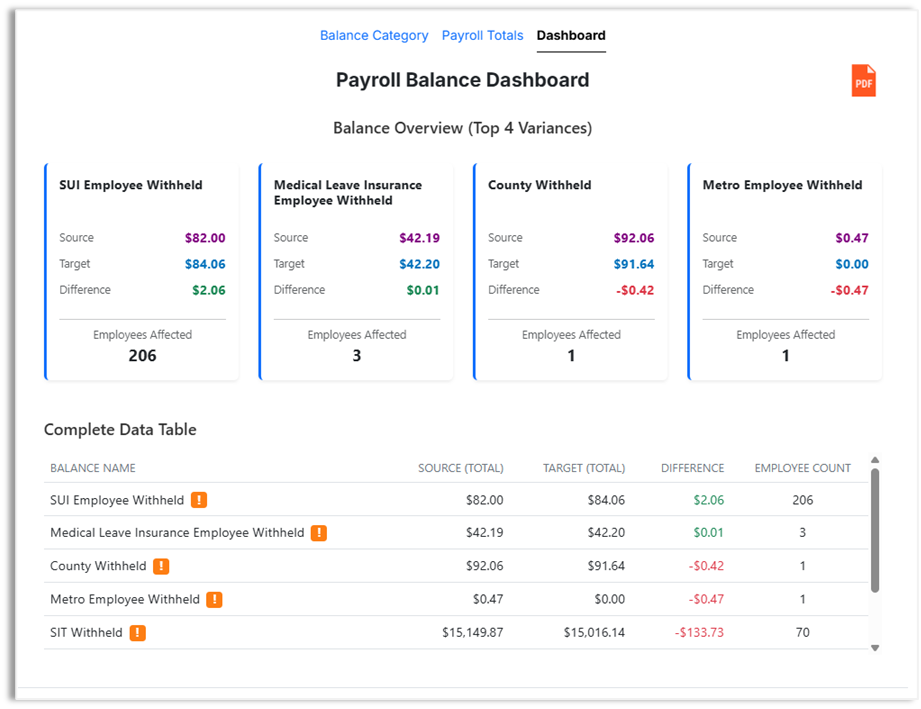Open the warning icon for Medical Leave Insurance
Screen dimensions: 921x709
pos(319,532)
